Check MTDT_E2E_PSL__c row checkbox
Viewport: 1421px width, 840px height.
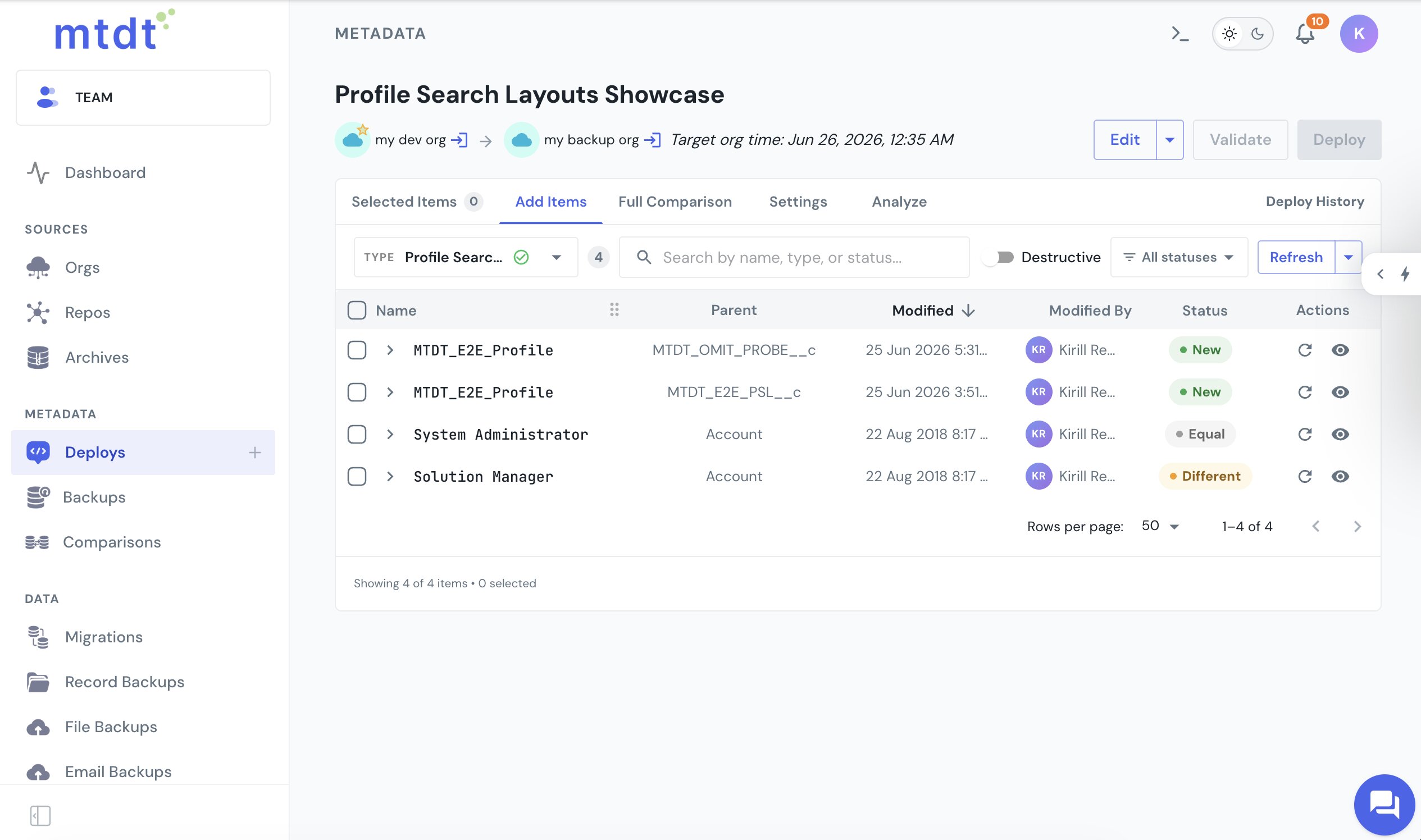tap(357, 392)
